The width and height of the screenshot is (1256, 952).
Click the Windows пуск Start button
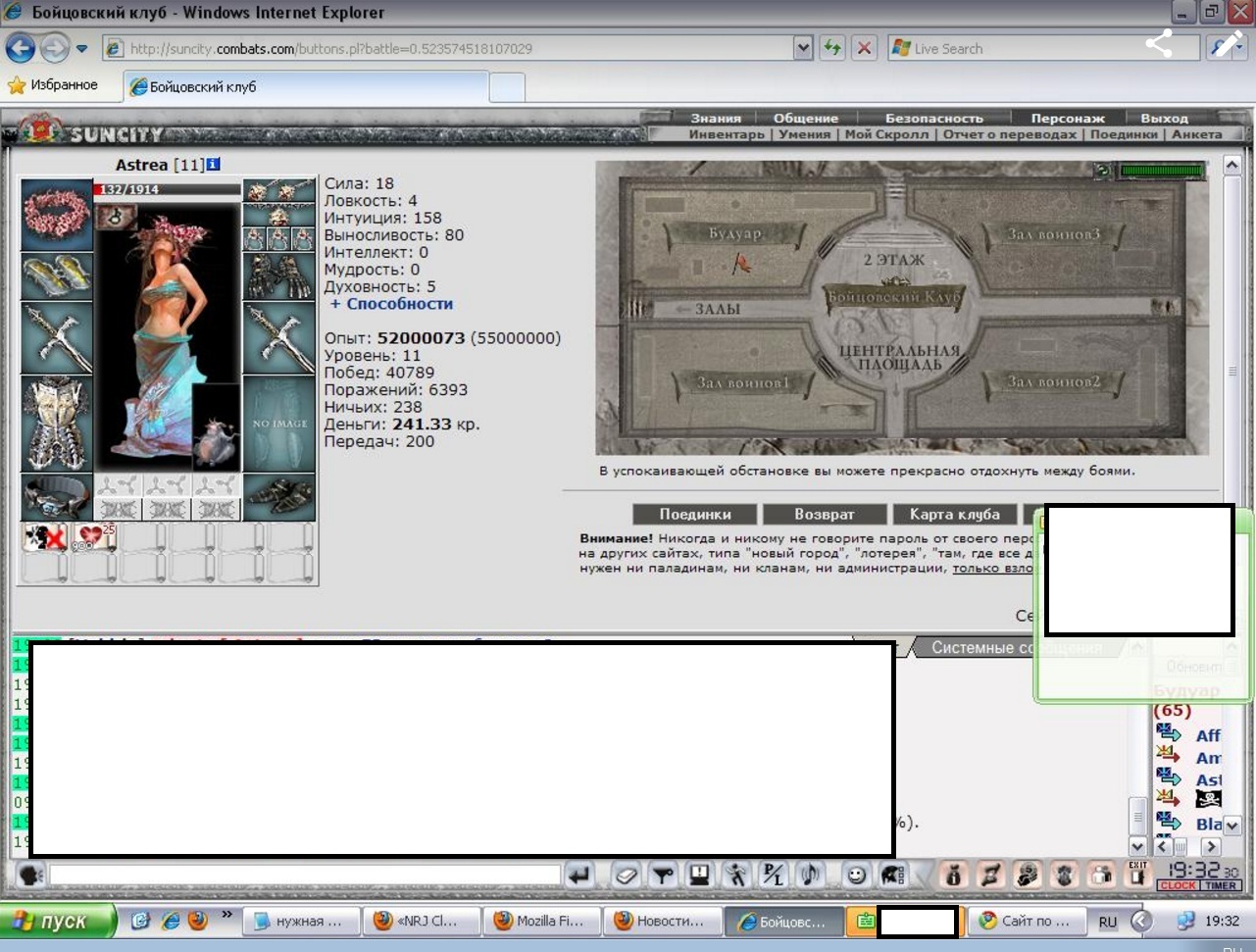58,921
